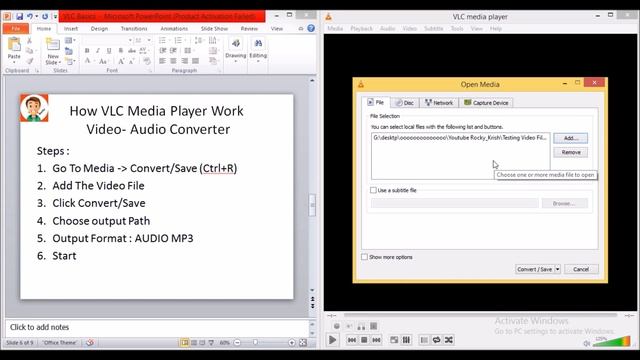This screenshot has height=360, width=640.
Task: Click the Stop button in VLC
Action: pos(364,340)
